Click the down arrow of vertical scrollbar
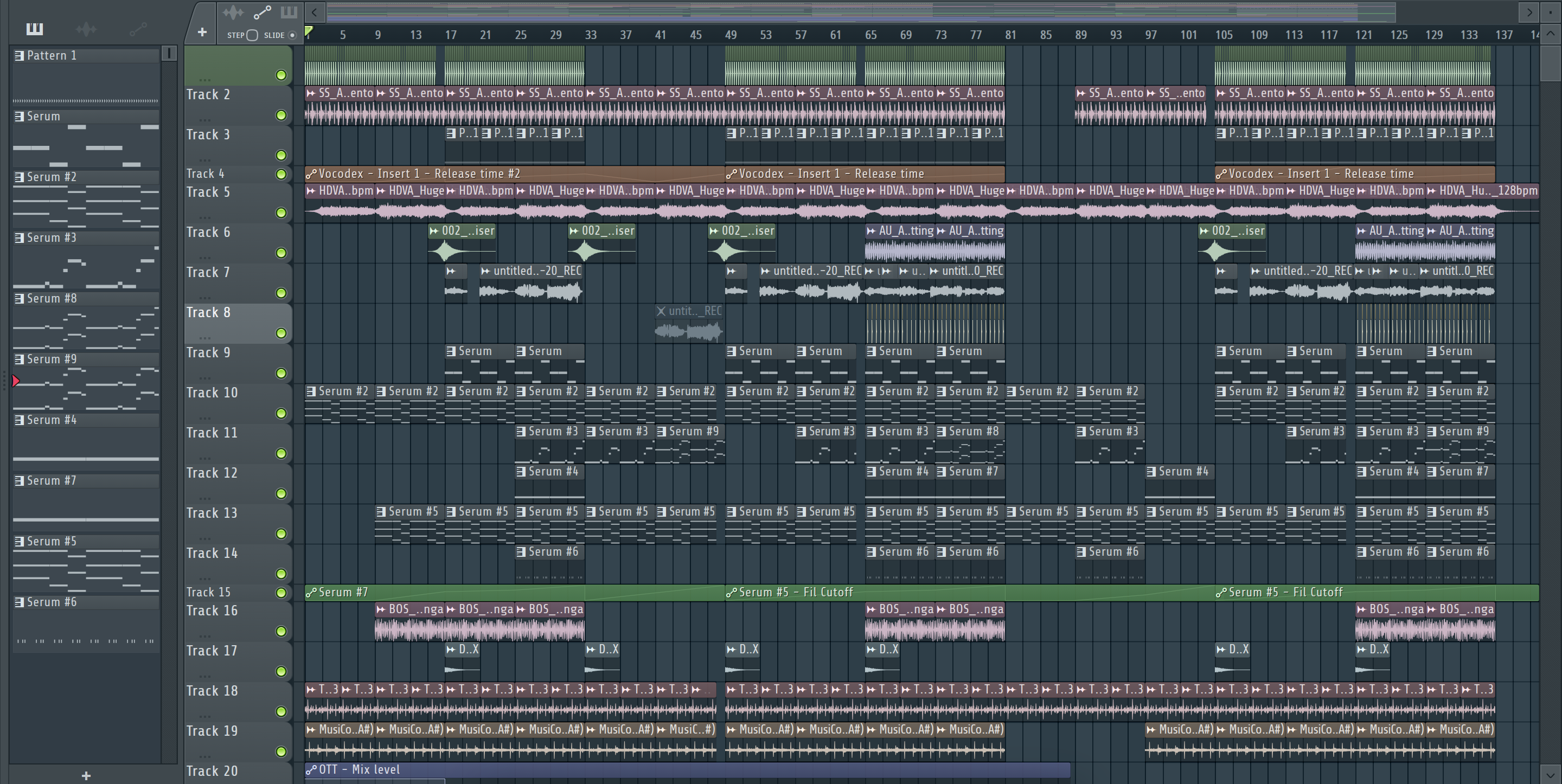The image size is (1562, 784). tap(1551, 774)
